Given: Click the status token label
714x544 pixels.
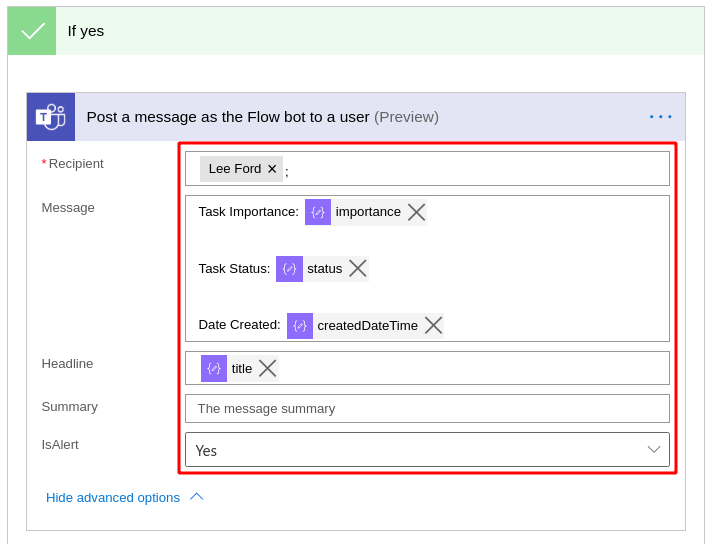Looking at the screenshot, I should coord(325,269).
